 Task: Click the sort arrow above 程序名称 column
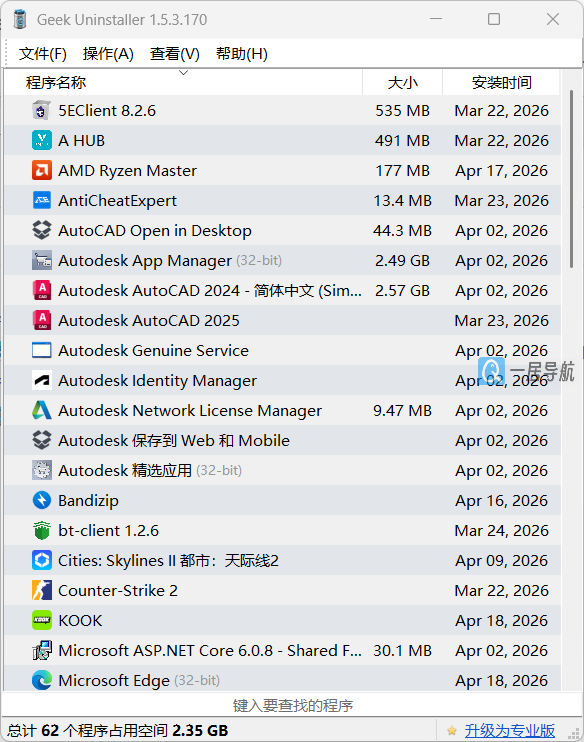184,73
